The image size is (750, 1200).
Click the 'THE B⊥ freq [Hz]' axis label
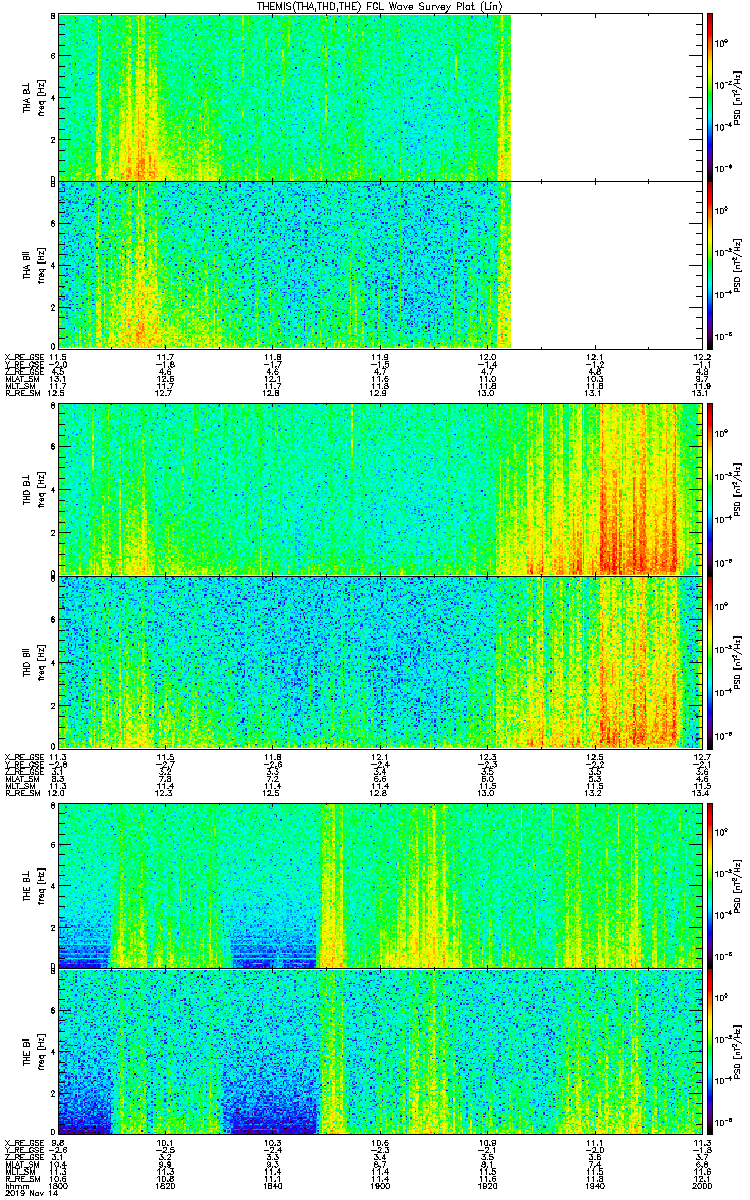point(33,885)
